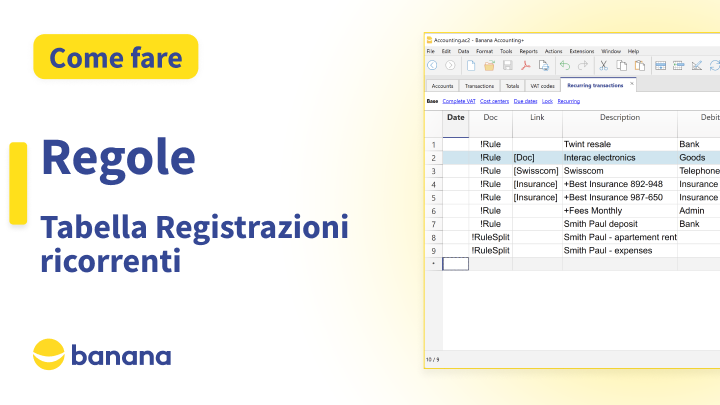Screen dimensions: 720x405
Task: Open the Format menu
Action: pyautogui.click(x=484, y=51)
